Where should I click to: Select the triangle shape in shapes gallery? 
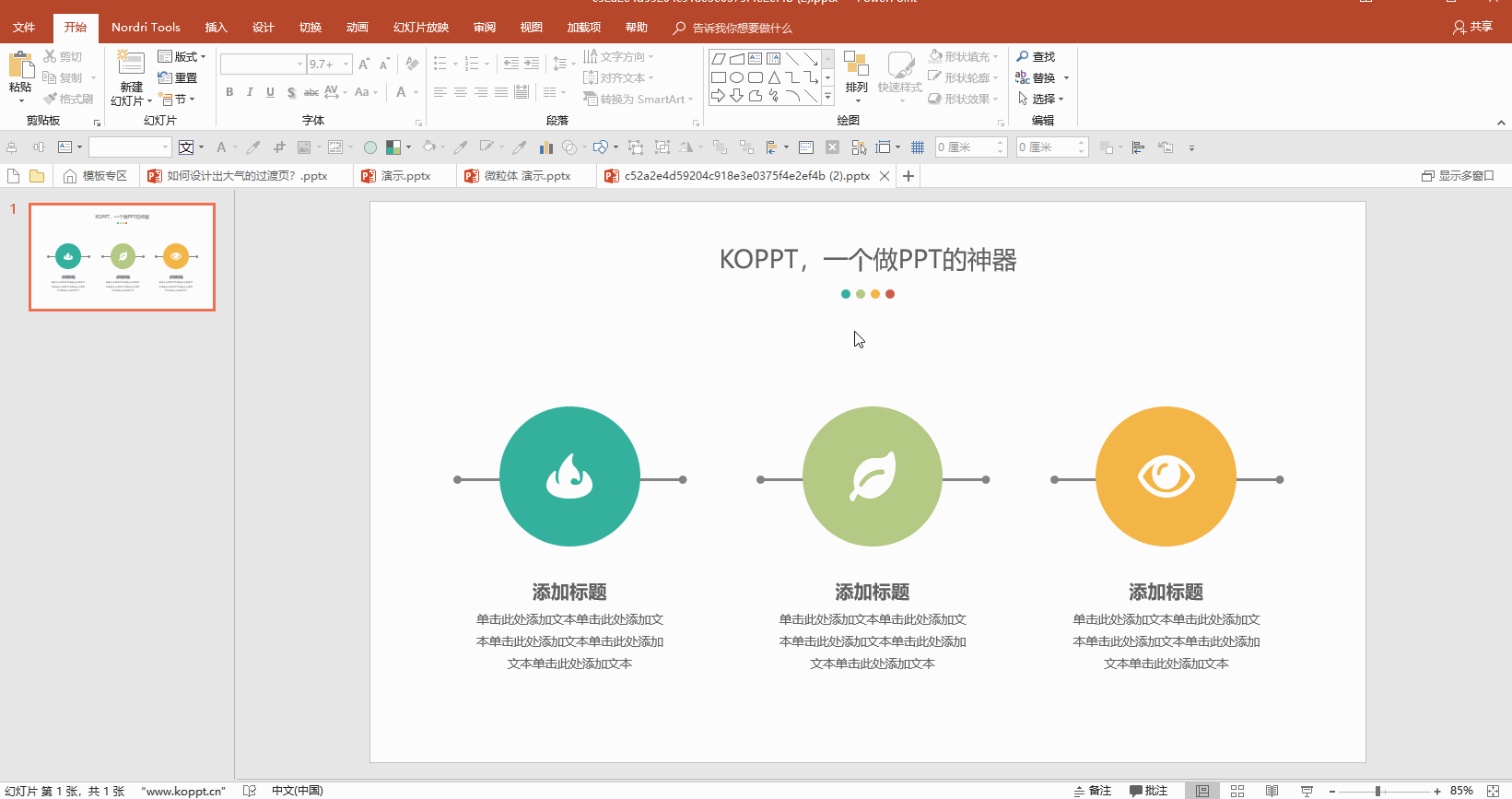(x=775, y=77)
